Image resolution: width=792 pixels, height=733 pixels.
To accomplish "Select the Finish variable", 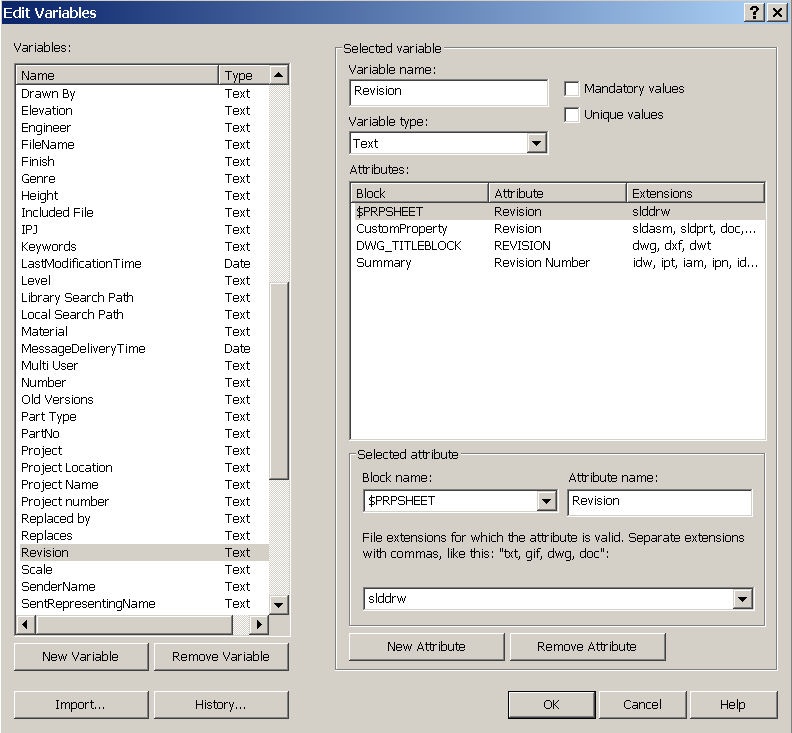I will coord(143,162).
